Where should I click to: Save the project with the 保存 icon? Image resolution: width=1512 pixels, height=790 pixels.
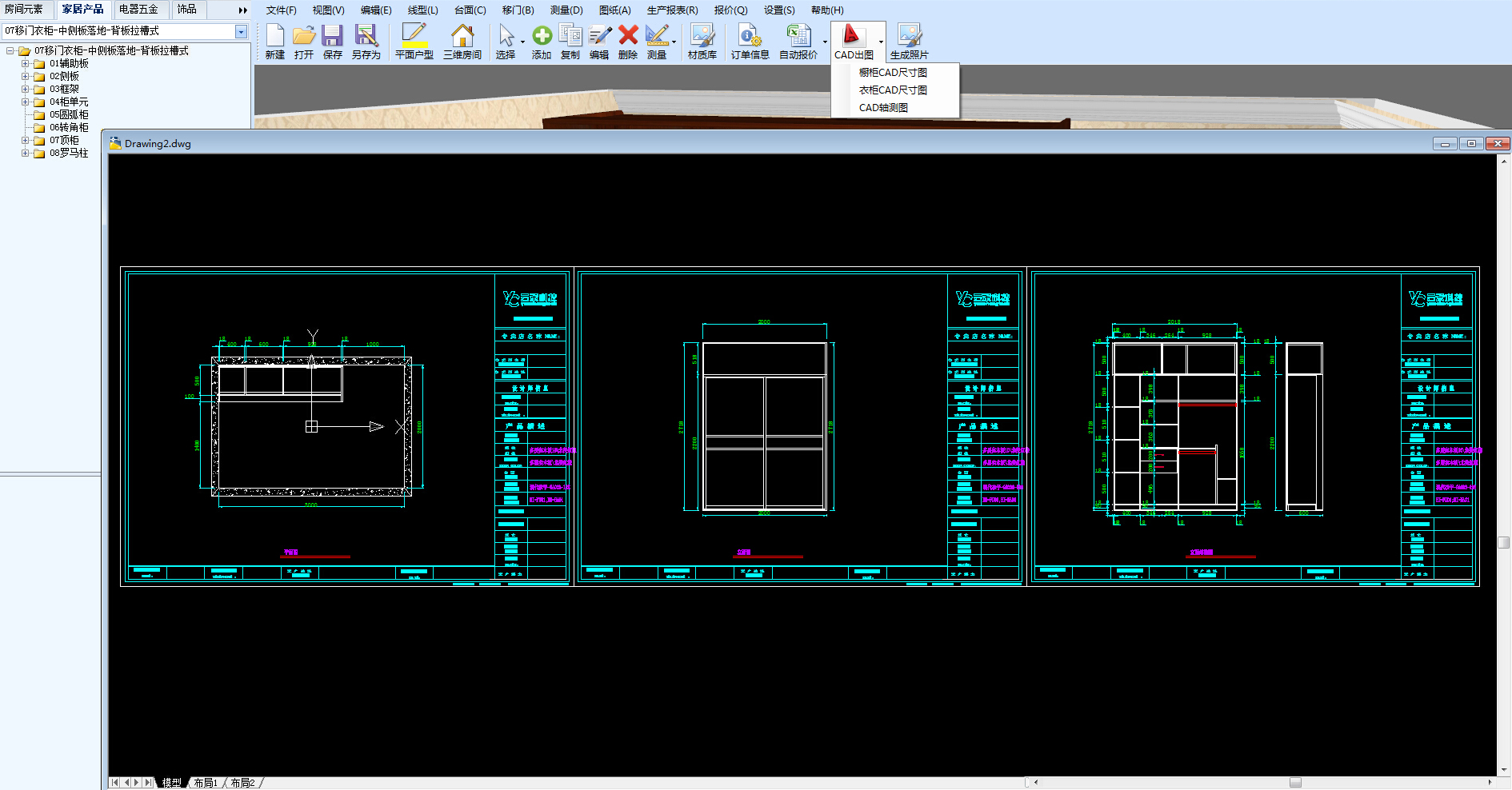(332, 36)
